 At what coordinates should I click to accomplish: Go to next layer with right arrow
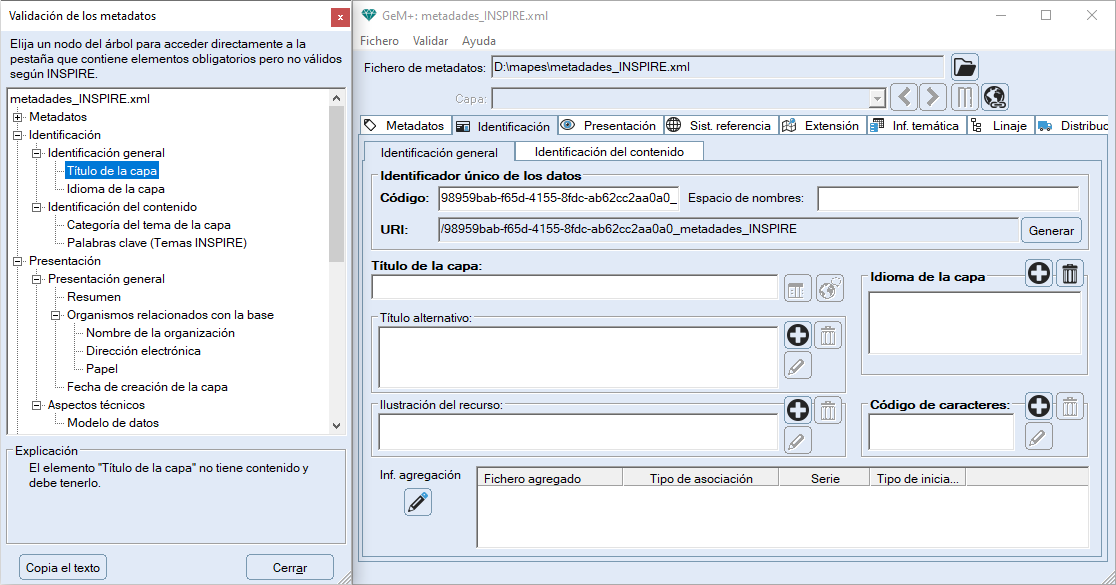933,97
